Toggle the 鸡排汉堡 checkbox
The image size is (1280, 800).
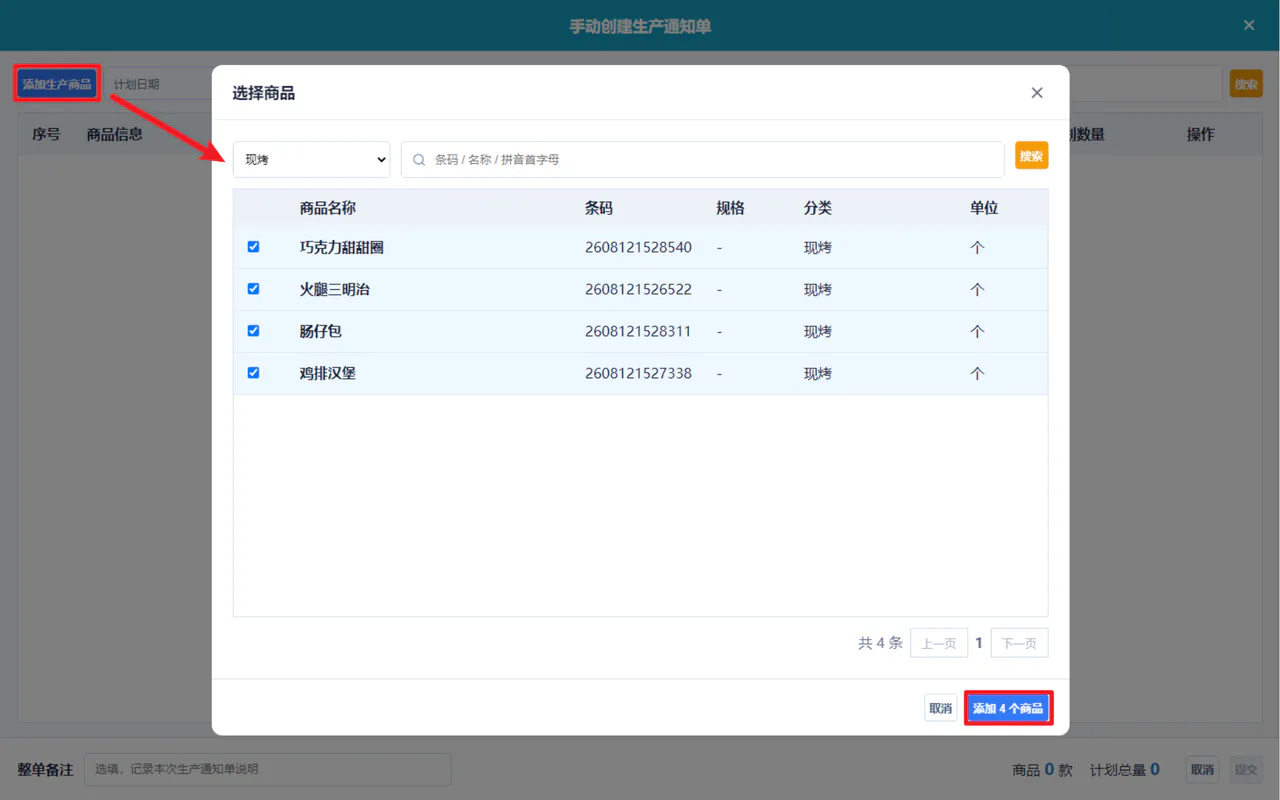point(253,372)
